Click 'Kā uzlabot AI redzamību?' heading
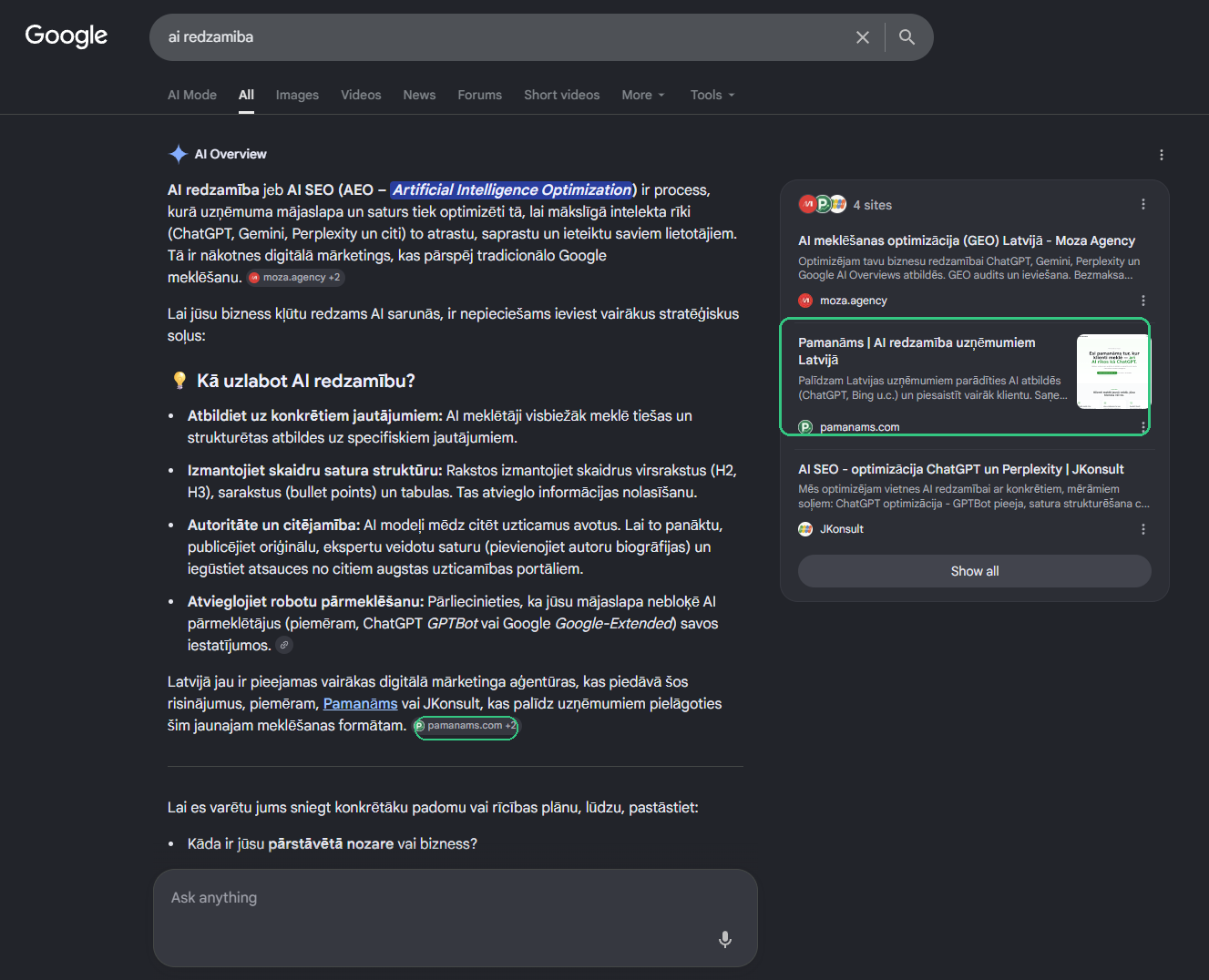This screenshot has height=980, width=1209. [x=306, y=381]
